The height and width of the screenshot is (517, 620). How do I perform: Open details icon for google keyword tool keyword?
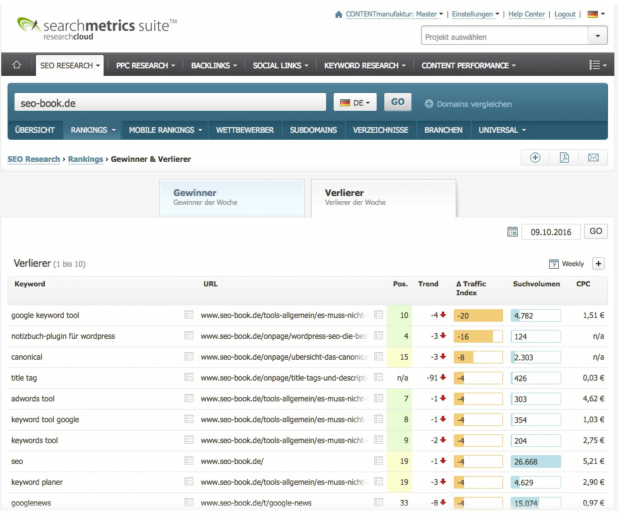coord(189,315)
